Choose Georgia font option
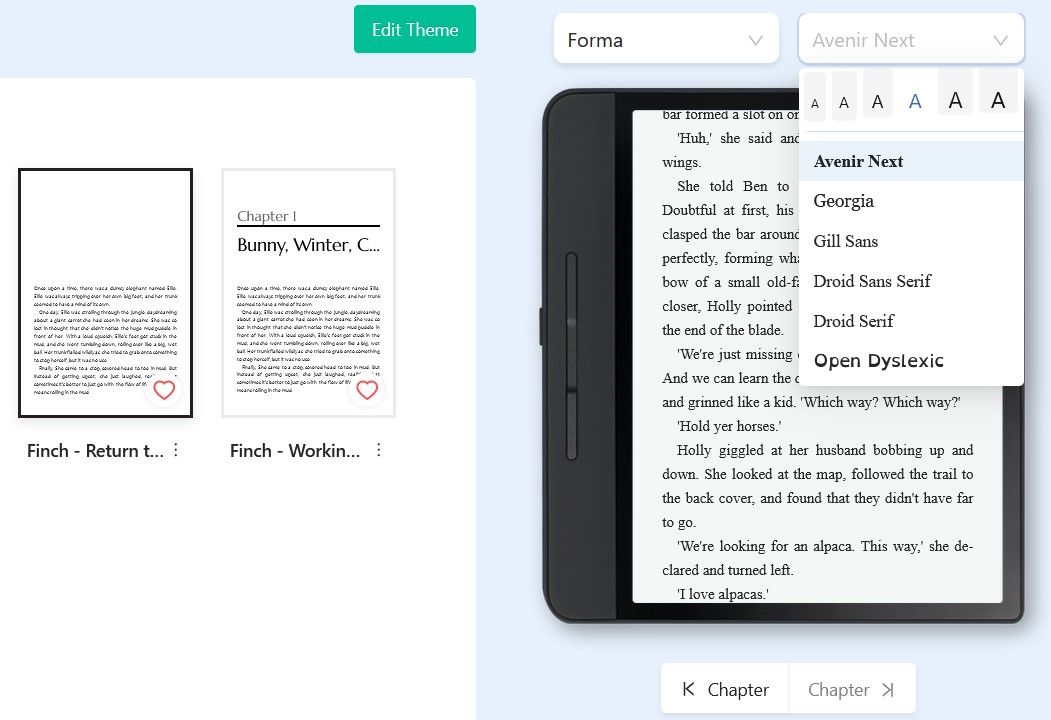Screen dimensions: 1051x720 tap(911, 201)
